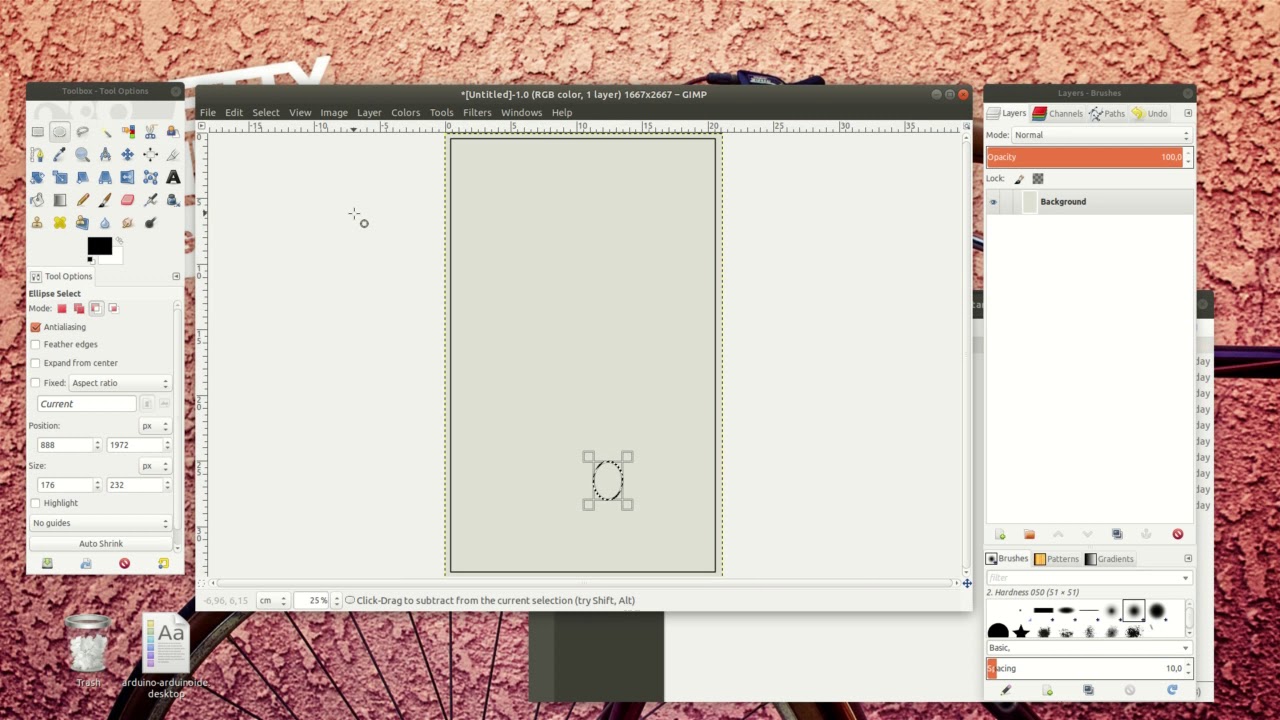Image resolution: width=1280 pixels, height=720 pixels.
Task: Enable the Highlight checkbox
Action: [36, 503]
